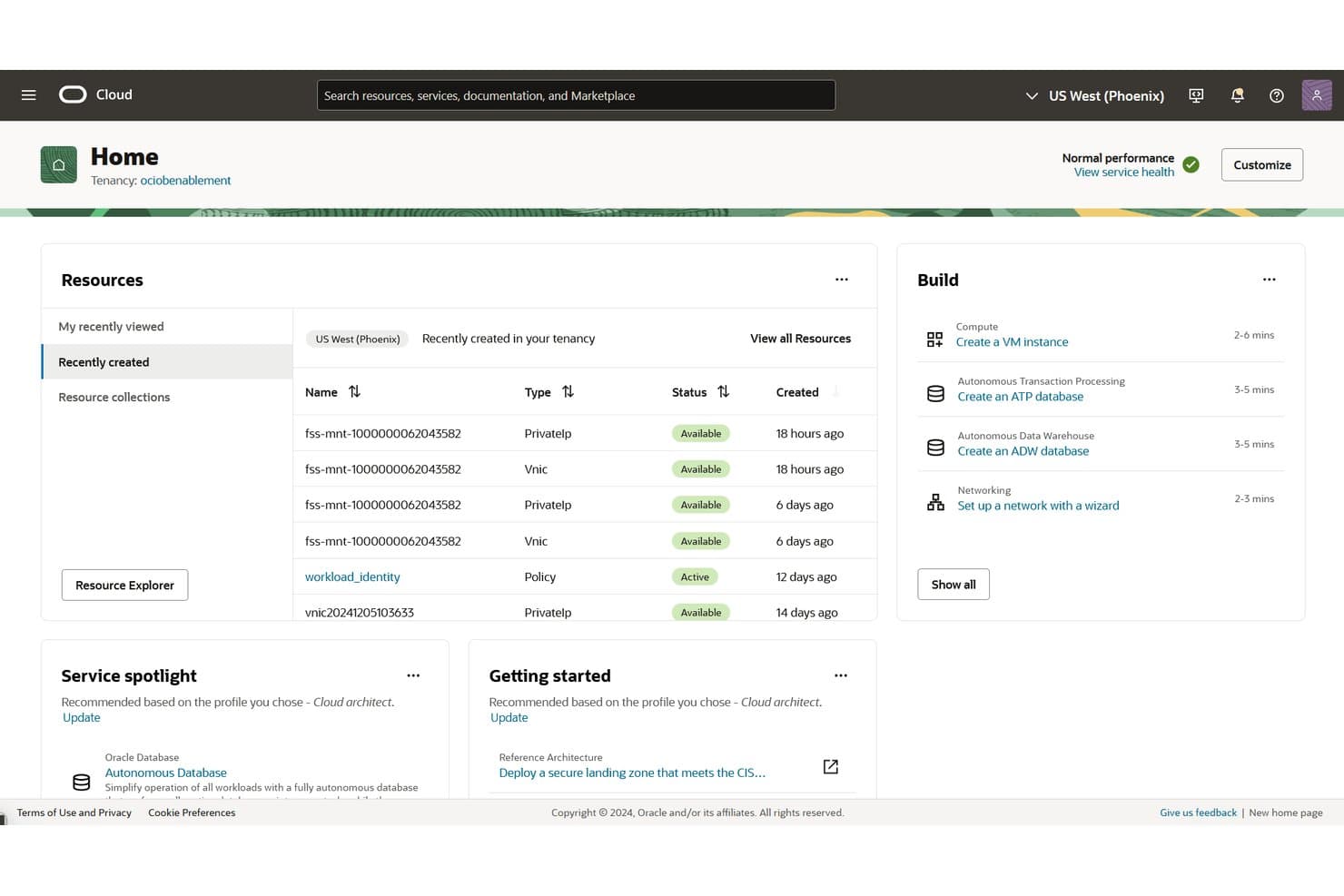Click Update link in Getting started
This screenshot has width=1344, height=896.
(509, 717)
